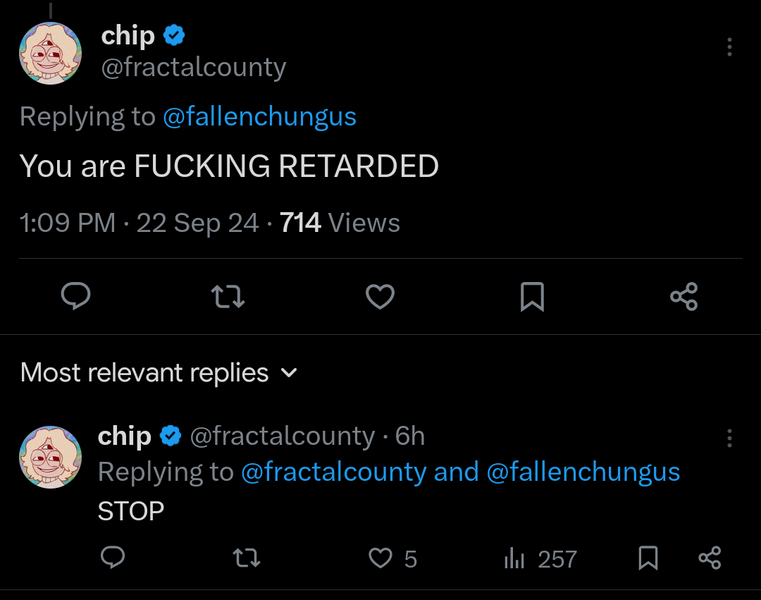Open @fallenchungus mention in main tweet

coord(259,117)
